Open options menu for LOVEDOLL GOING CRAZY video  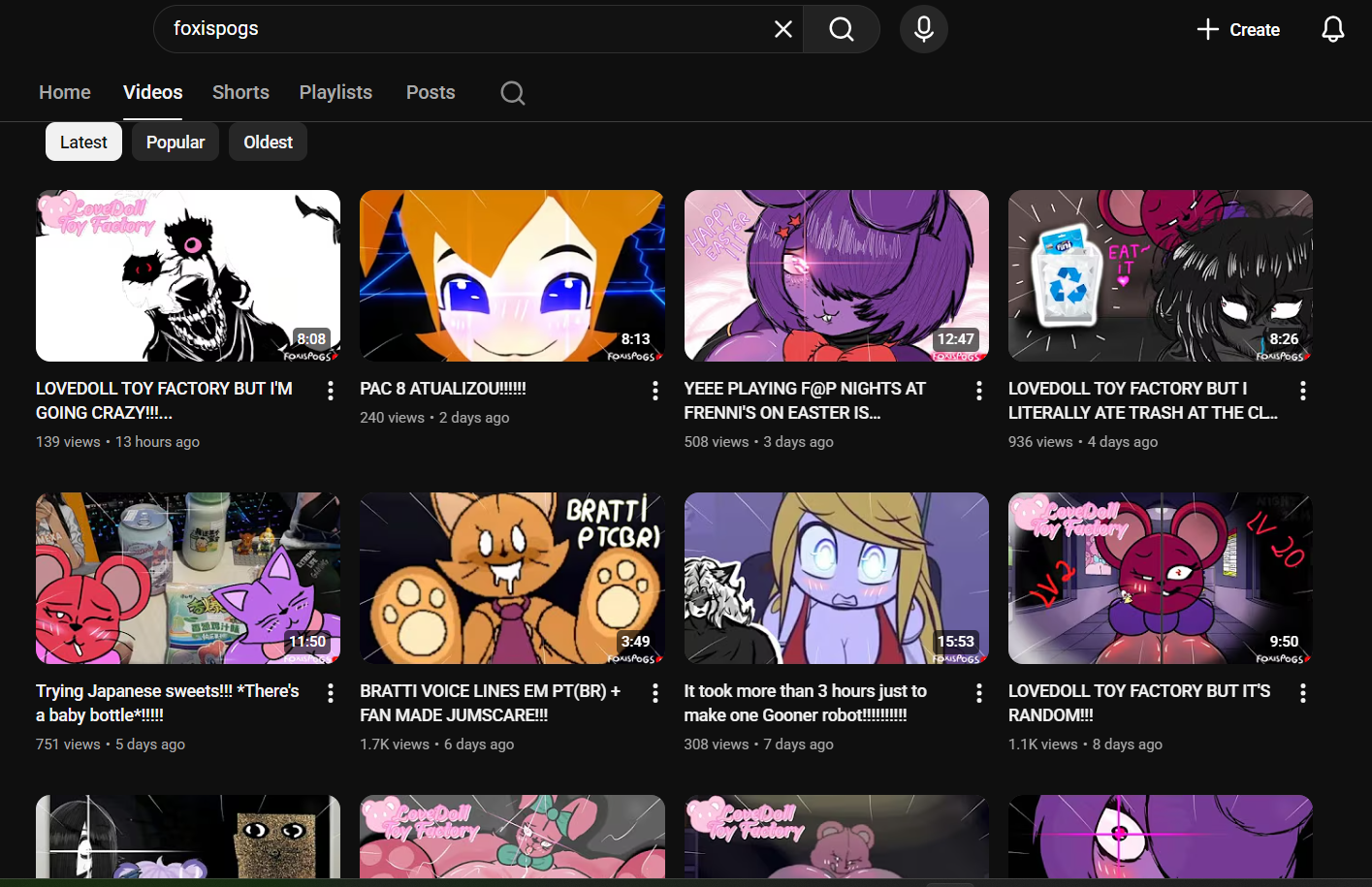coord(331,391)
